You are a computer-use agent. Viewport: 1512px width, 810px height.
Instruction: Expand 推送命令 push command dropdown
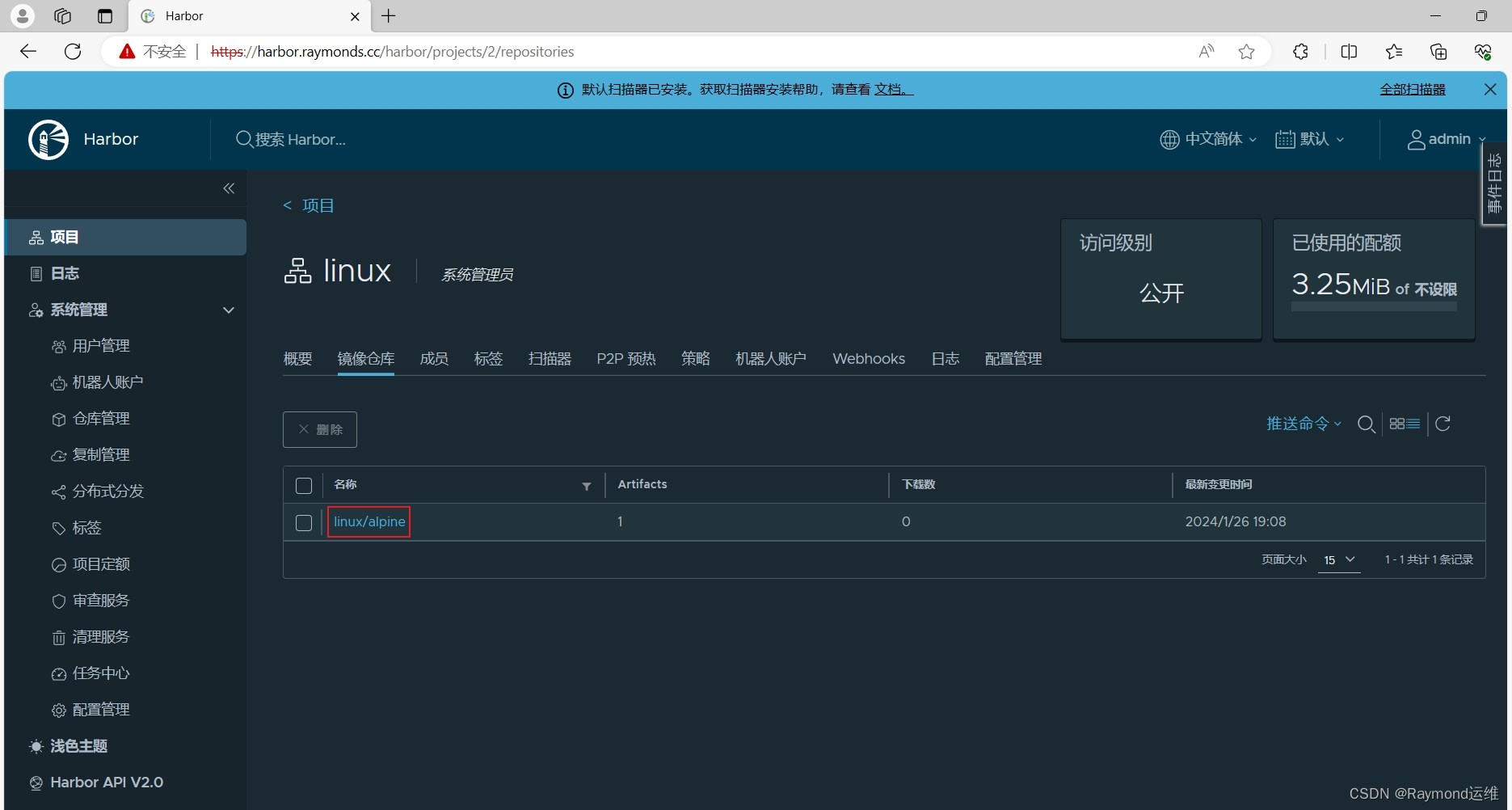tap(1304, 424)
